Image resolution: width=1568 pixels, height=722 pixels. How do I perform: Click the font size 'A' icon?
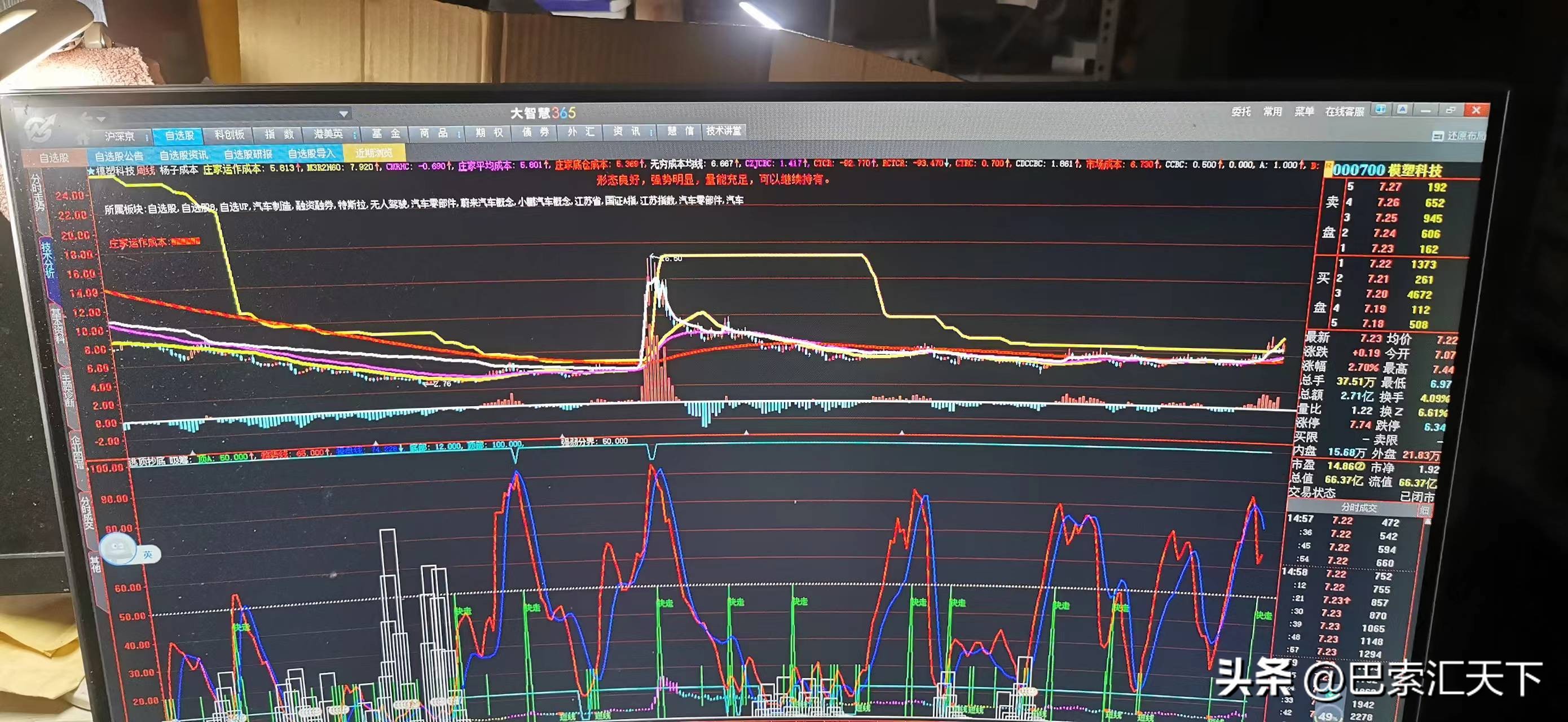[1402, 109]
